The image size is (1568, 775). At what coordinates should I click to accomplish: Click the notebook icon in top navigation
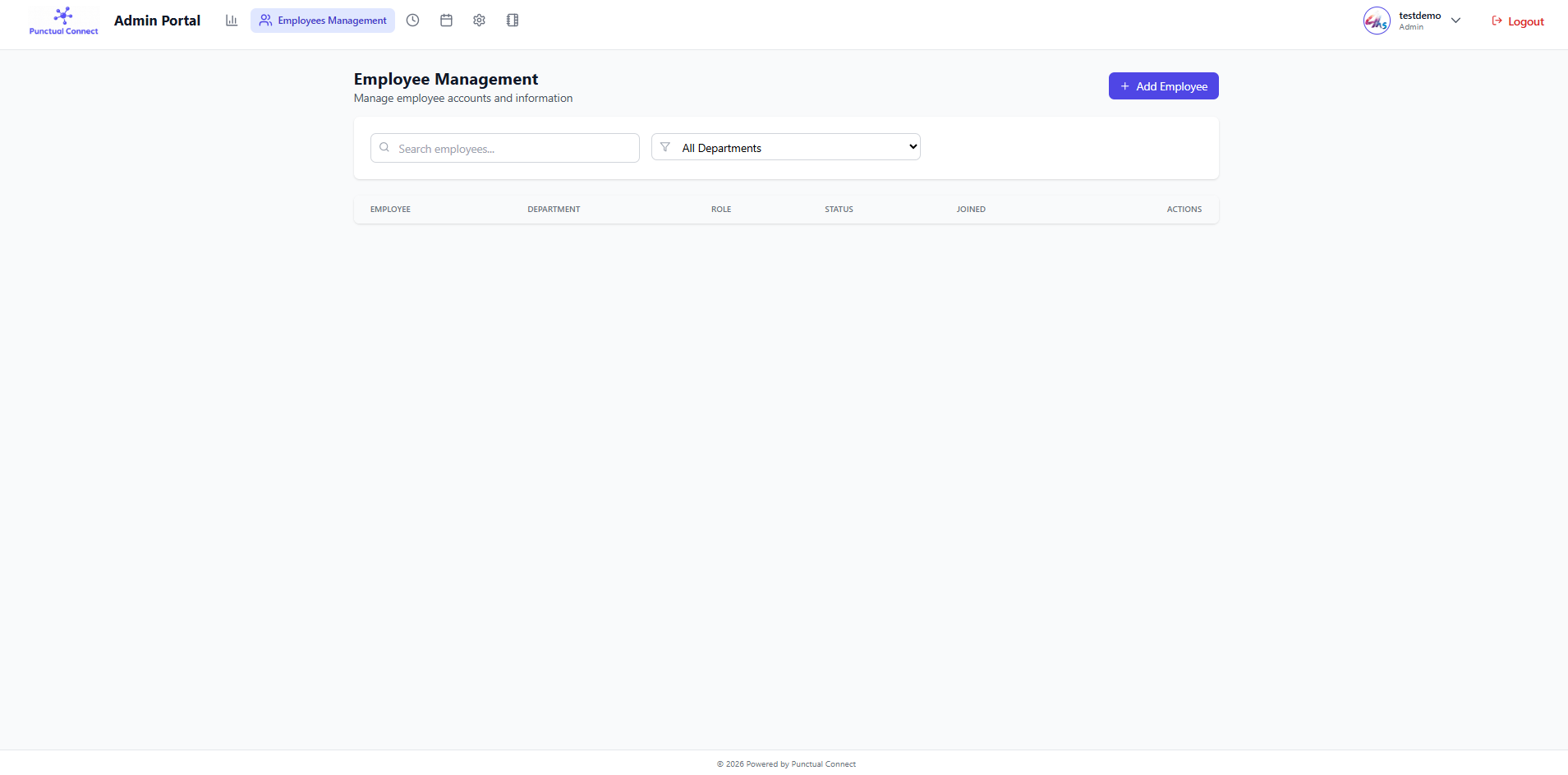click(513, 21)
